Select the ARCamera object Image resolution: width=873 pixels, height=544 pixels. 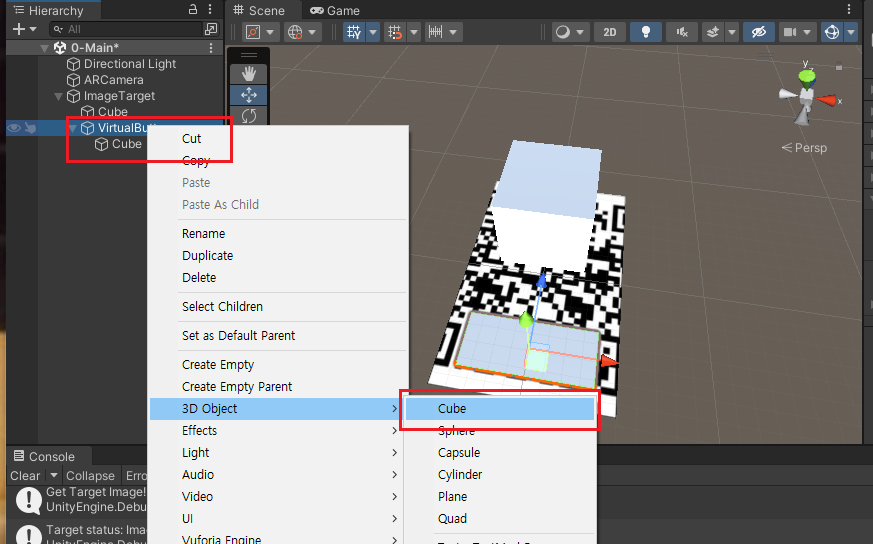coord(105,80)
